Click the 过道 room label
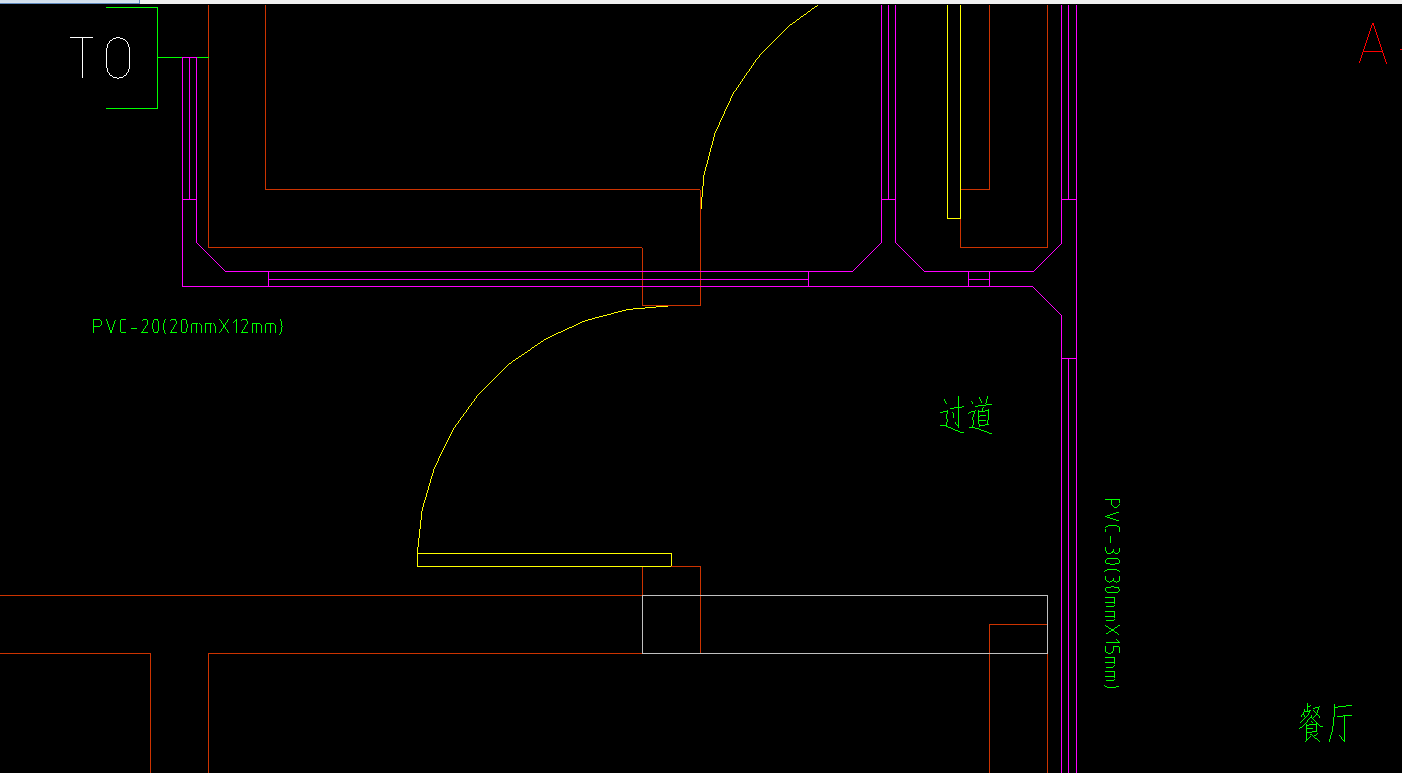 (967, 416)
